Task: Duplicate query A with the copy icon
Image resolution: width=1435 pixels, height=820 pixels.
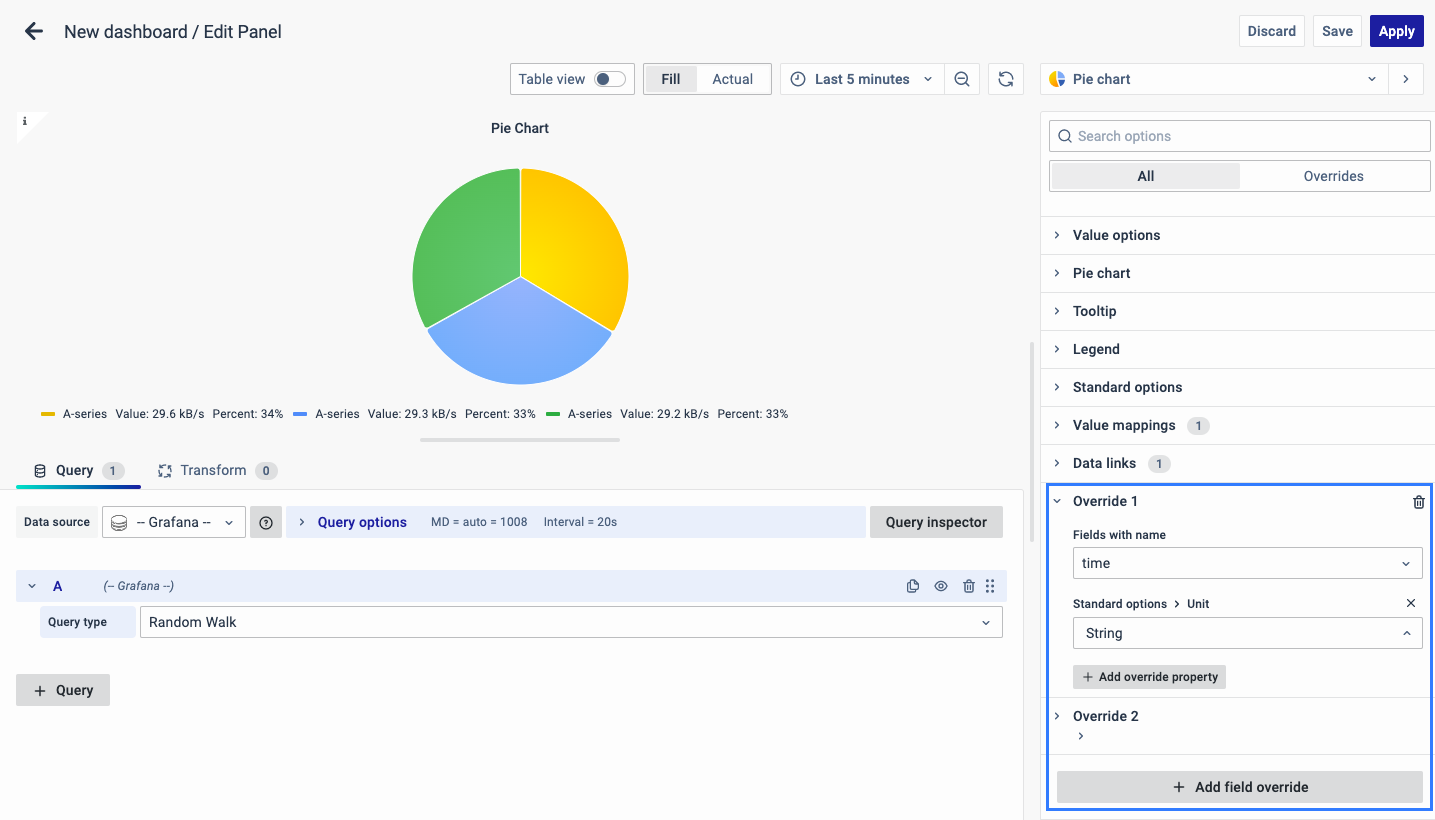Action: click(x=912, y=586)
